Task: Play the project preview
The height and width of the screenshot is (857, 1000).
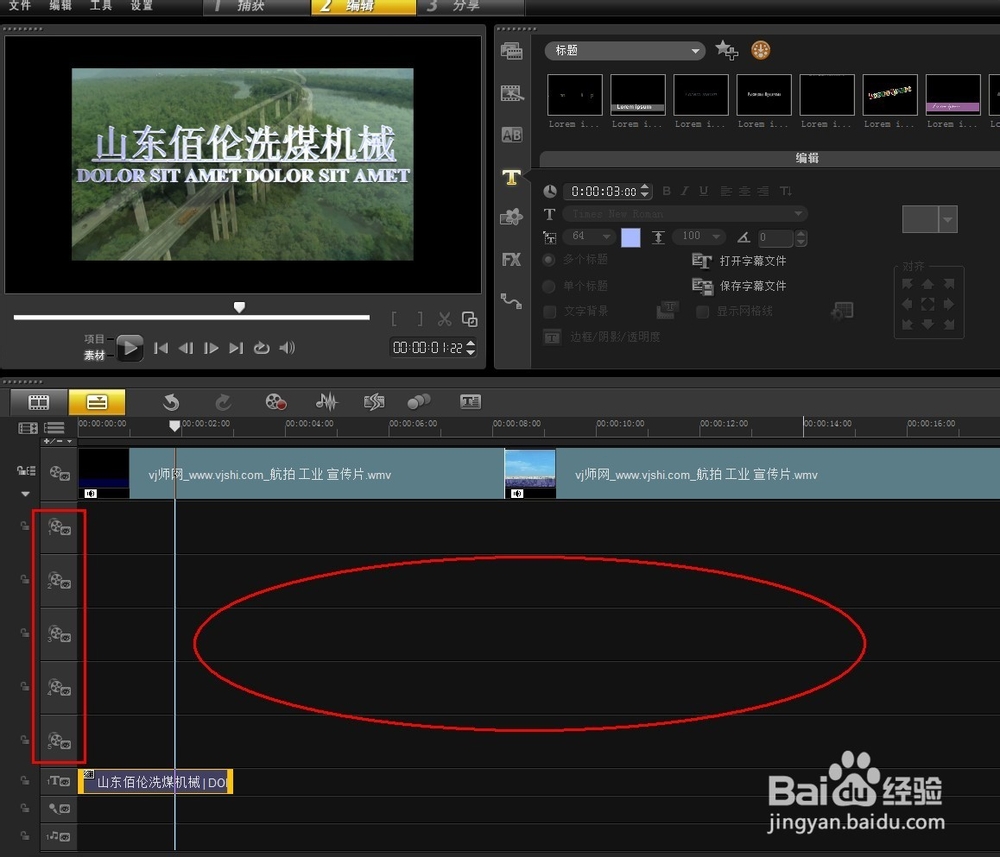Action: pyautogui.click(x=129, y=348)
